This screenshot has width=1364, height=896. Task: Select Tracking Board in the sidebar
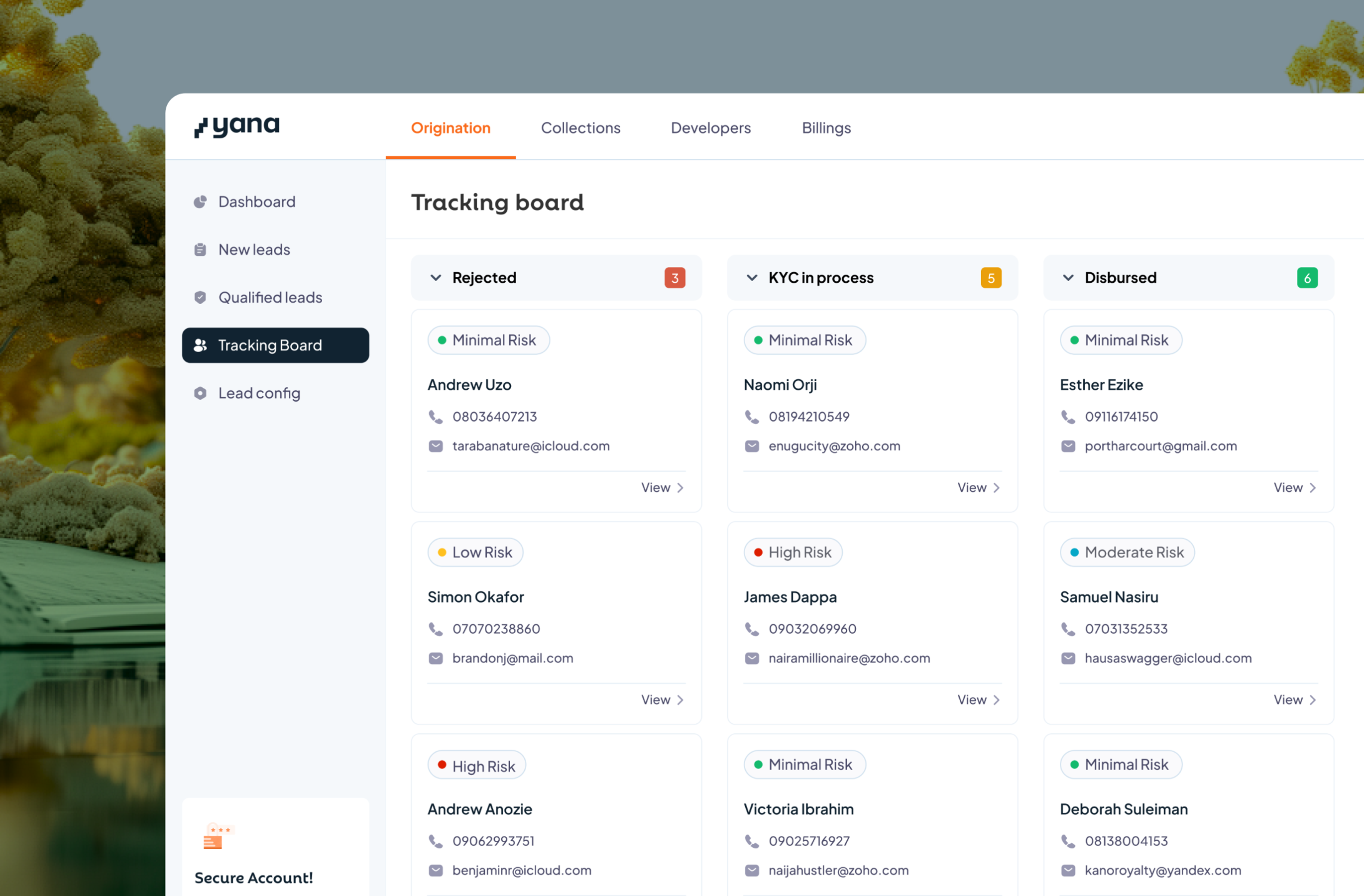point(276,345)
